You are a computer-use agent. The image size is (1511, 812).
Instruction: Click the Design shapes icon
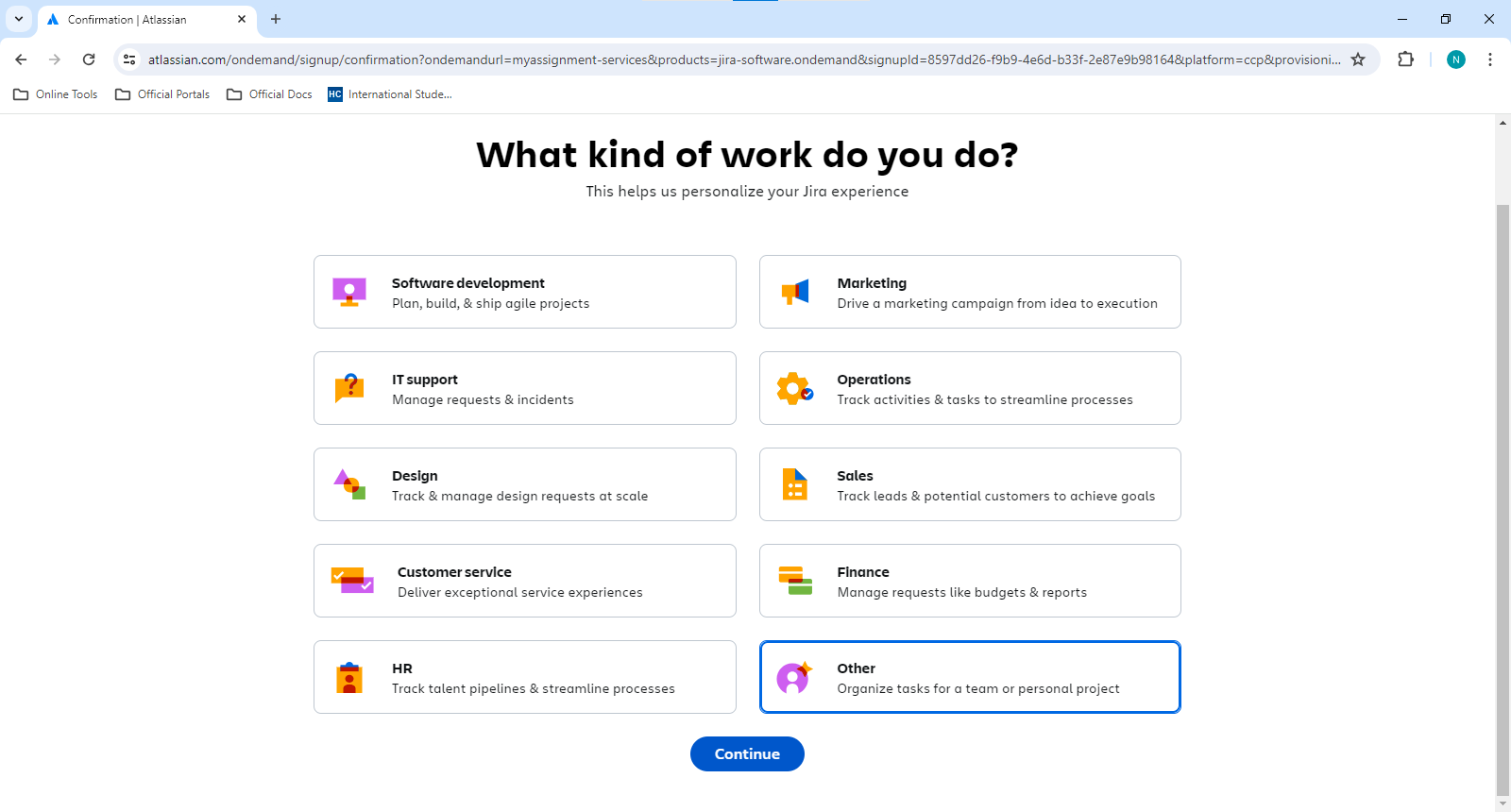tap(349, 484)
